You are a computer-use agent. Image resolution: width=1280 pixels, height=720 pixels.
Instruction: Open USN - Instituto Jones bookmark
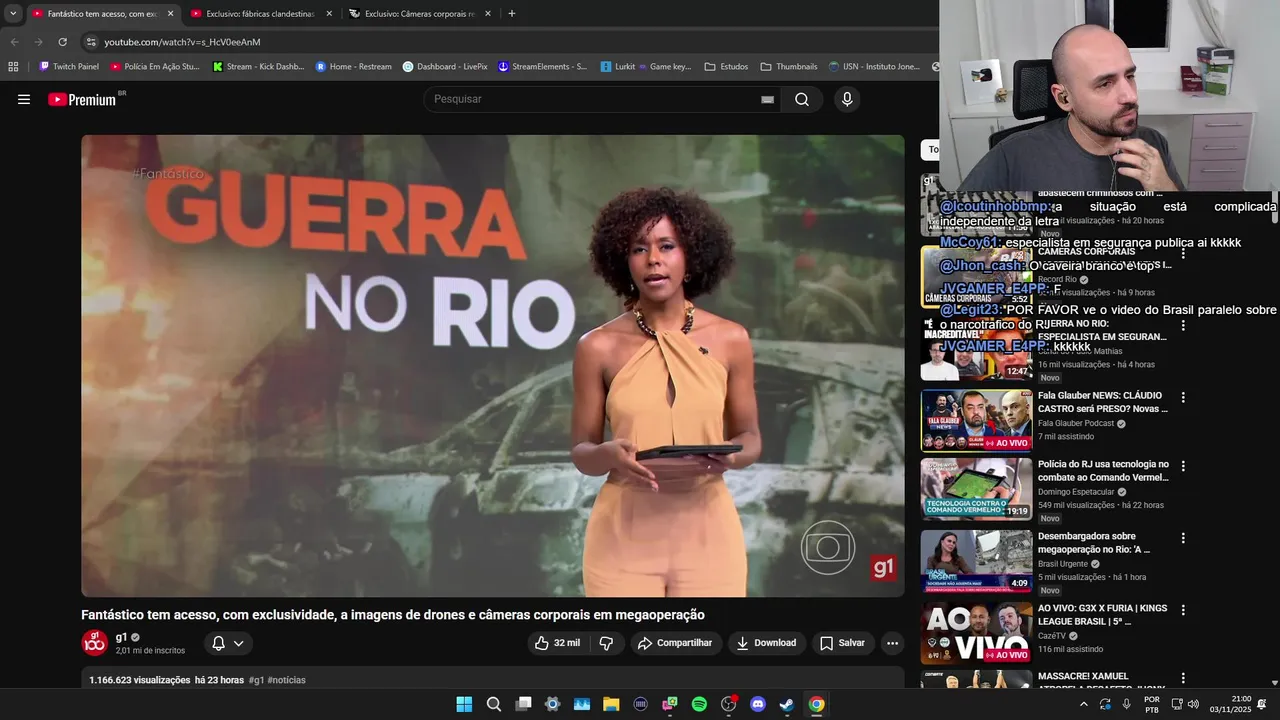875,67
